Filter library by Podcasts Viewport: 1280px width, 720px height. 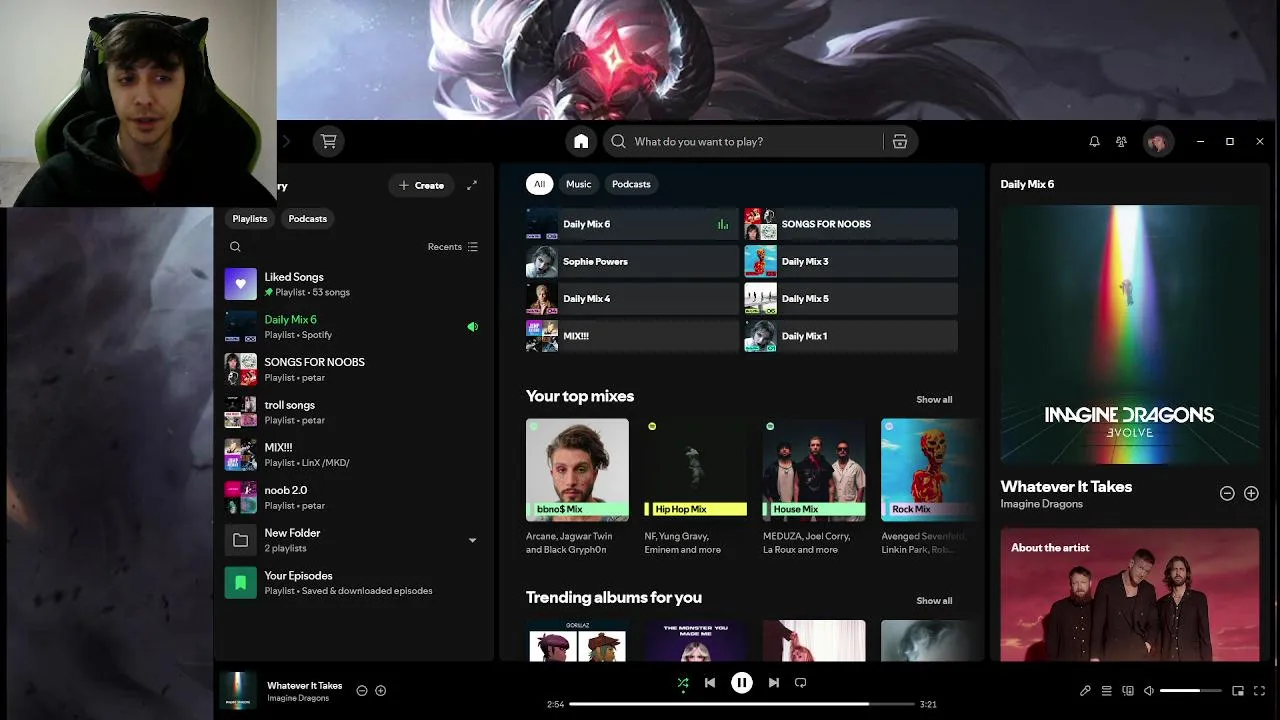coord(308,219)
